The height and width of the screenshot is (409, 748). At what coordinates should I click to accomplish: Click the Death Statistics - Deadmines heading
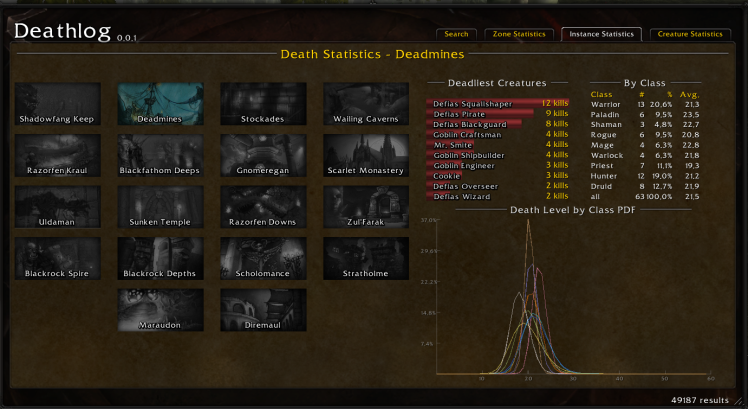[372, 54]
